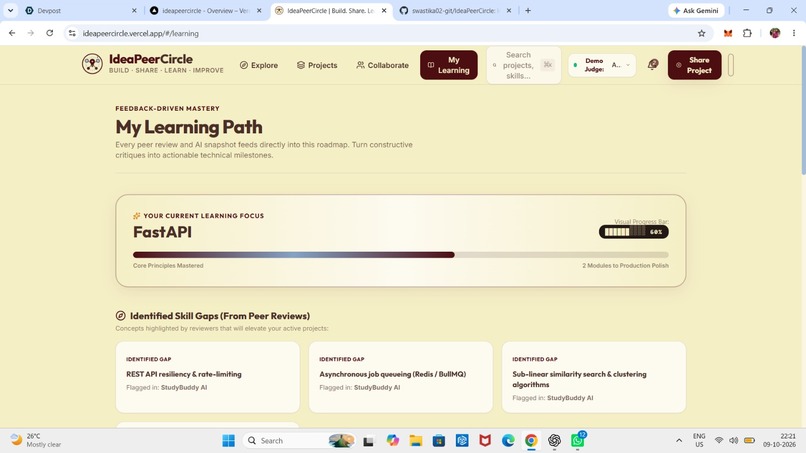Open the MetaMask fox extension
806x453 pixels.
[728, 33]
